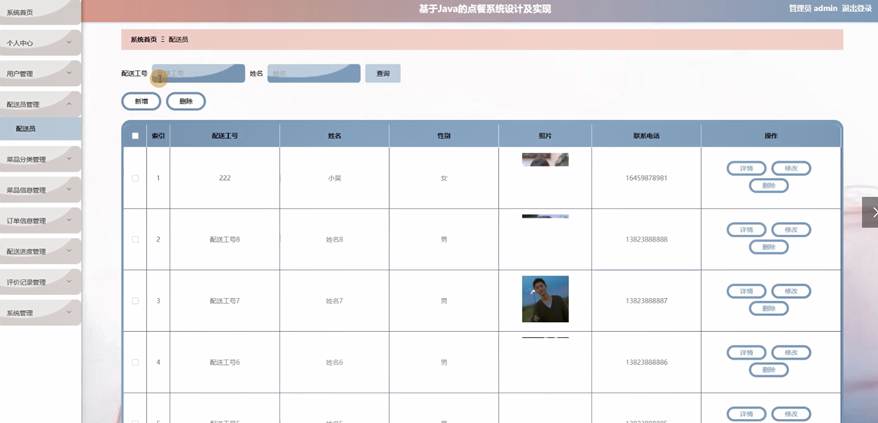Click the phone number 13823888886
Viewport: 878px width, 423px height.
[x=646, y=362]
